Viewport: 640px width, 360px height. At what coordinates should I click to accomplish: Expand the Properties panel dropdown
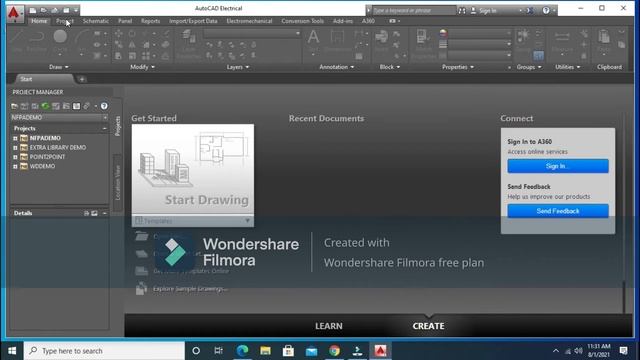458,67
